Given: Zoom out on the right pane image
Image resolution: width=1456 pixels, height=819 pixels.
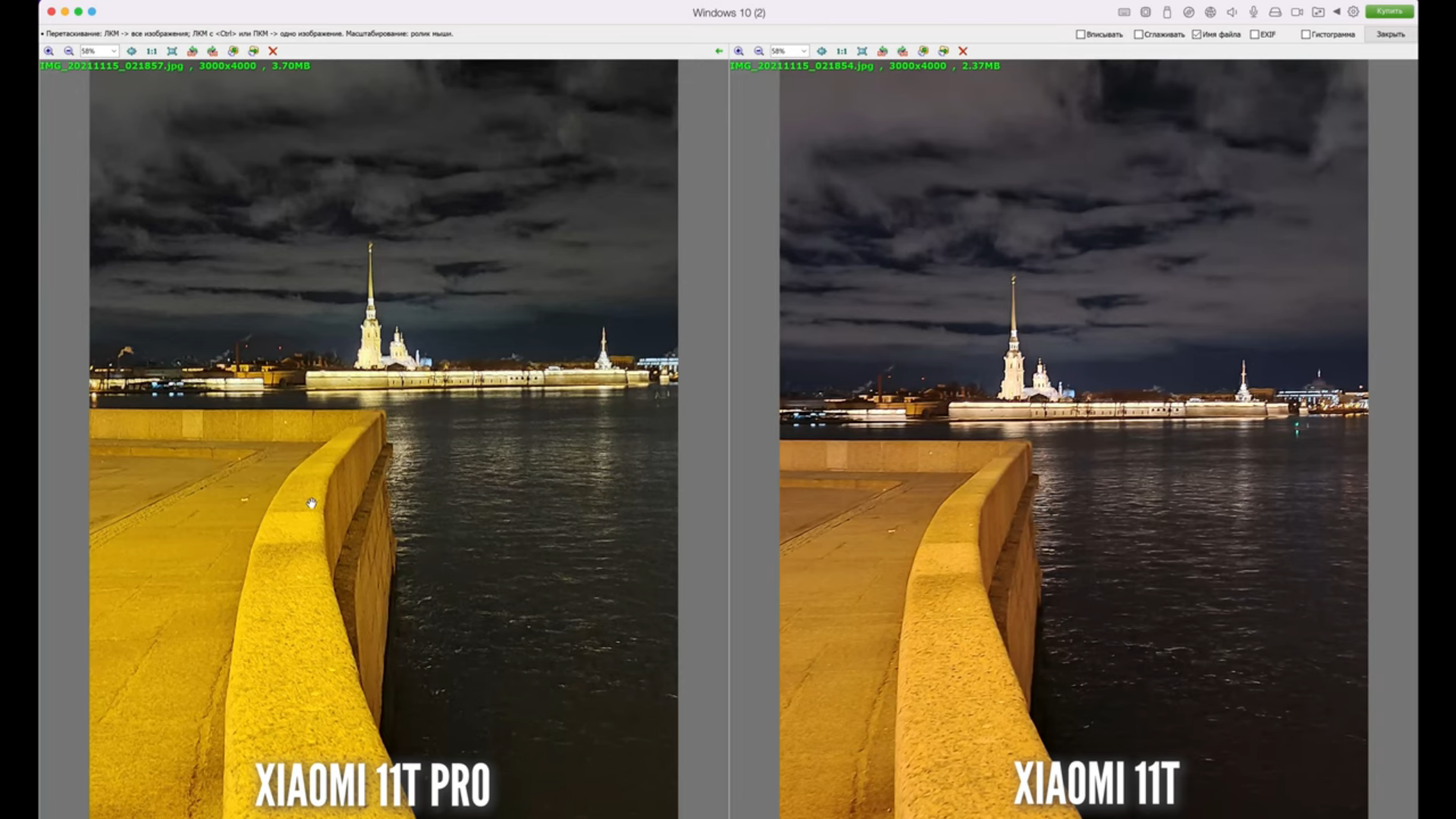Looking at the screenshot, I should pos(759,51).
